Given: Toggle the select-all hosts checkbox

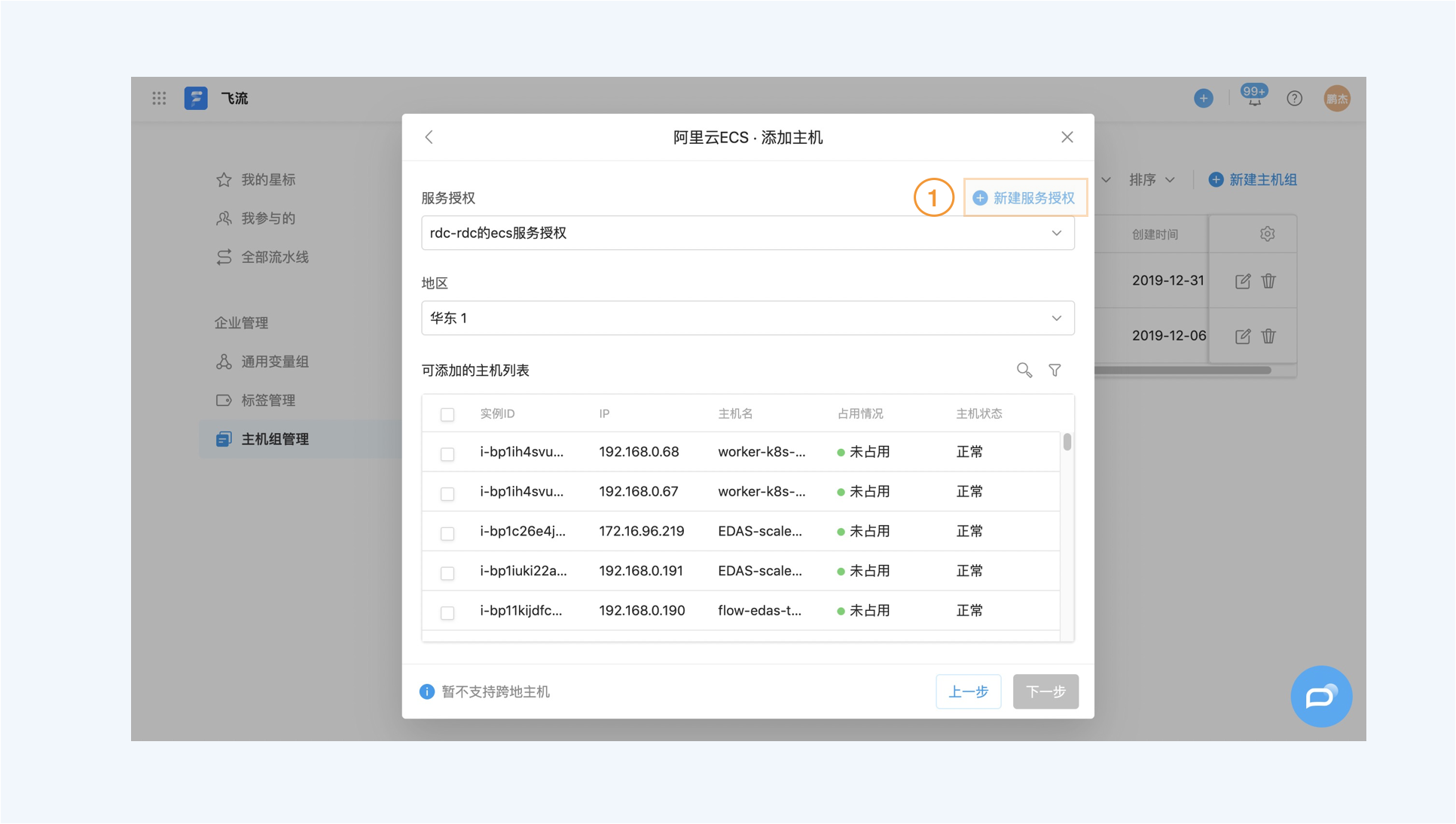Looking at the screenshot, I should click(x=447, y=414).
